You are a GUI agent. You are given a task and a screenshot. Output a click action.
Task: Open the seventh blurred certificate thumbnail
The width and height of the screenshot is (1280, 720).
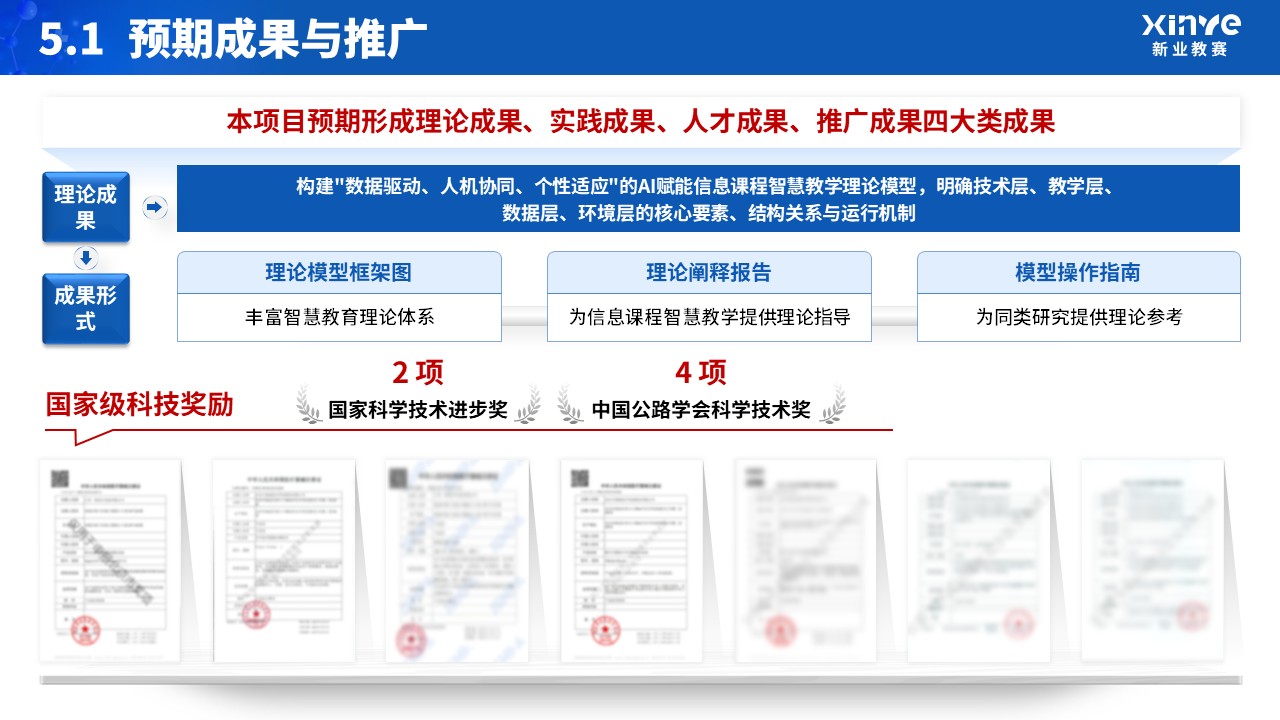pyautogui.click(x=1152, y=560)
